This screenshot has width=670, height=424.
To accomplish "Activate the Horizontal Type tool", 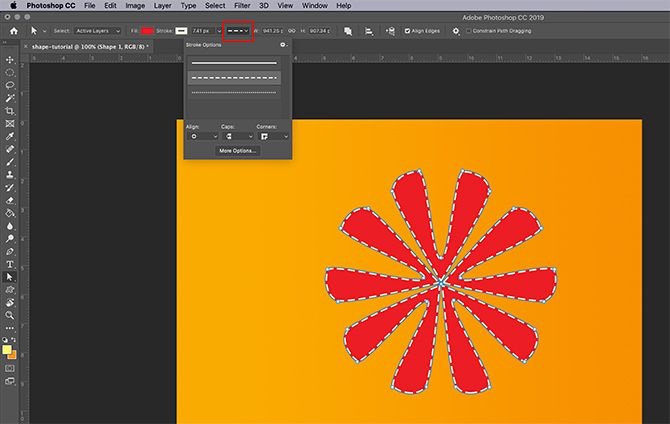I will pos(10,264).
